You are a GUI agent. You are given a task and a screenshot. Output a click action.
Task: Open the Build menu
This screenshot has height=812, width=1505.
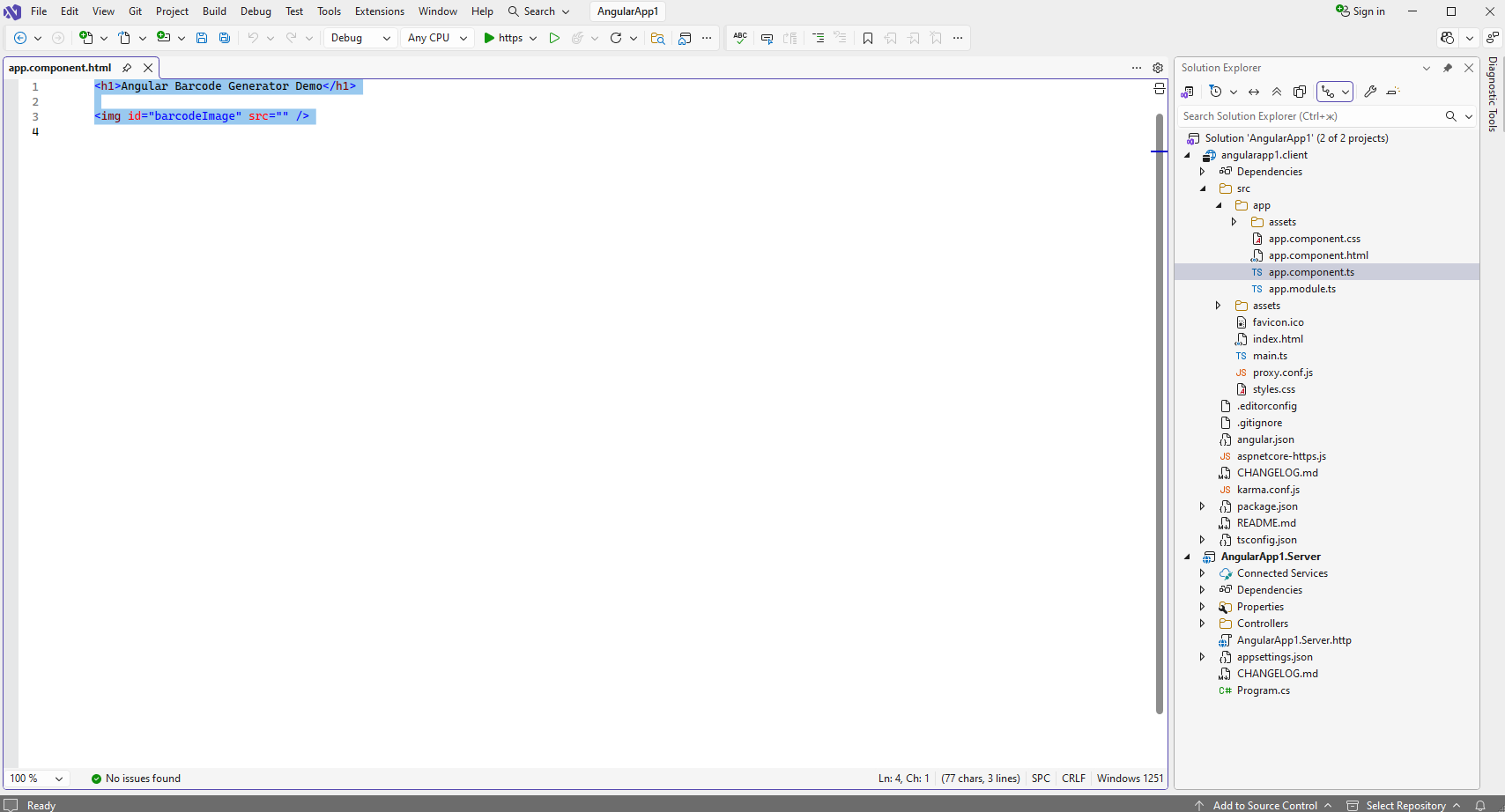click(x=214, y=11)
